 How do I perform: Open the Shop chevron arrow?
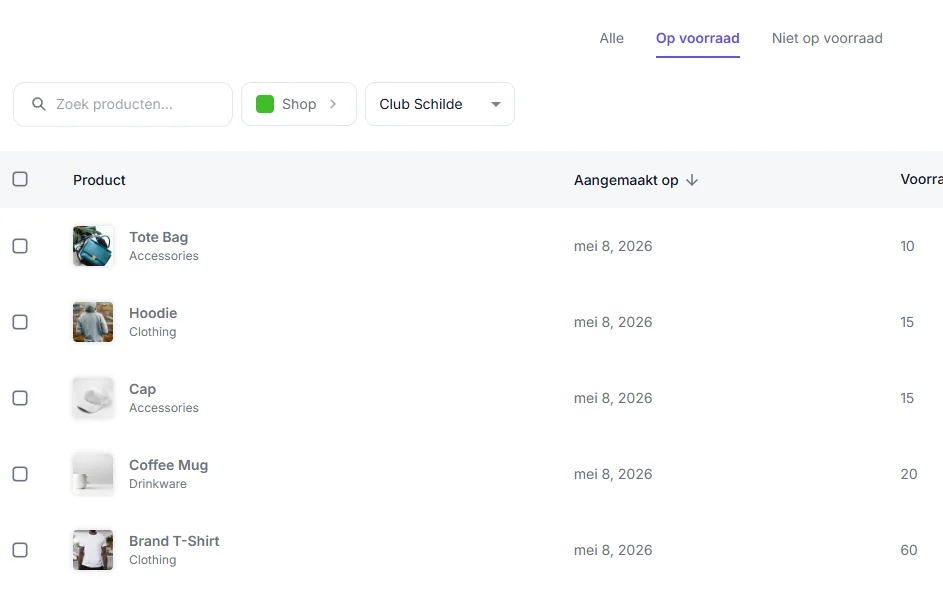coord(333,104)
